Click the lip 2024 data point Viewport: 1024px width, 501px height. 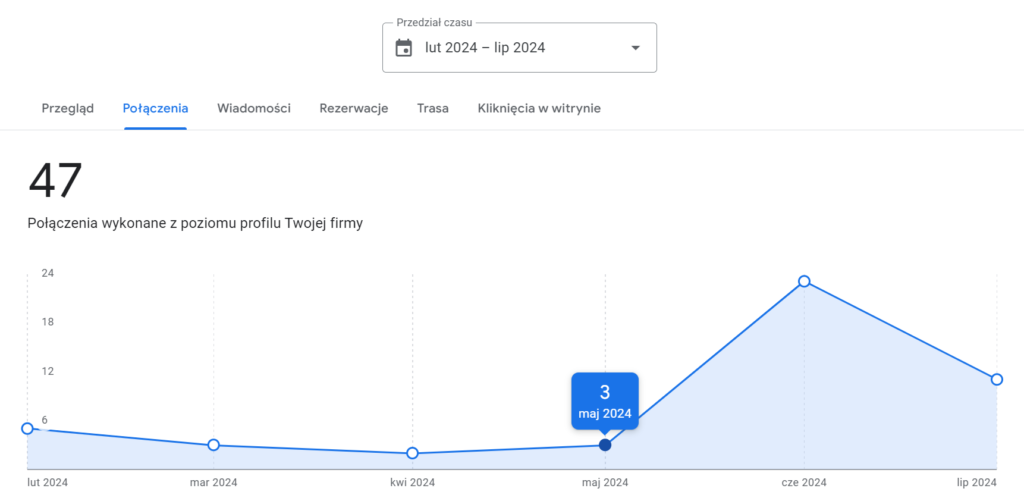pyautogui.click(x=997, y=379)
